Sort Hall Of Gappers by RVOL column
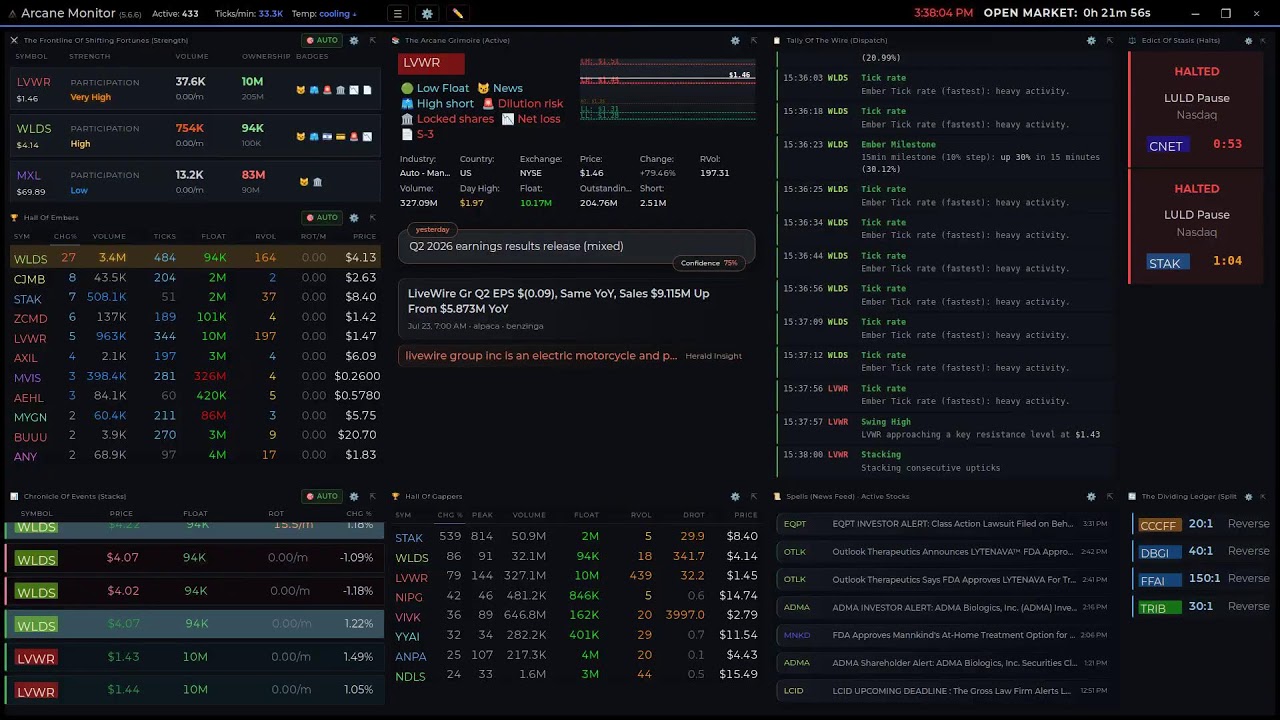1280x720 pixels. (x=641, y=515)
